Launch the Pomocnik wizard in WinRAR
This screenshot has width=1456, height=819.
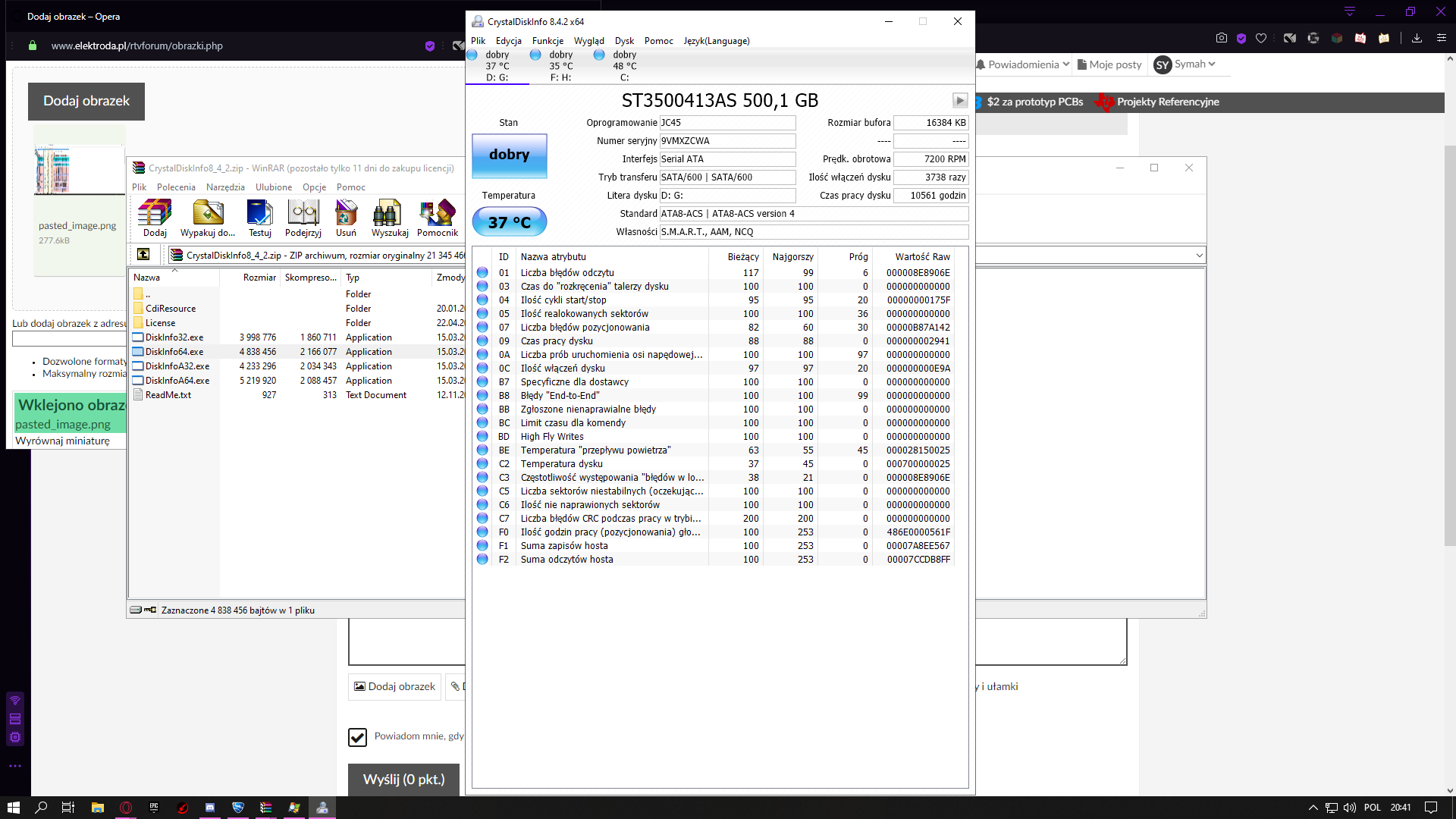point(438,218)
